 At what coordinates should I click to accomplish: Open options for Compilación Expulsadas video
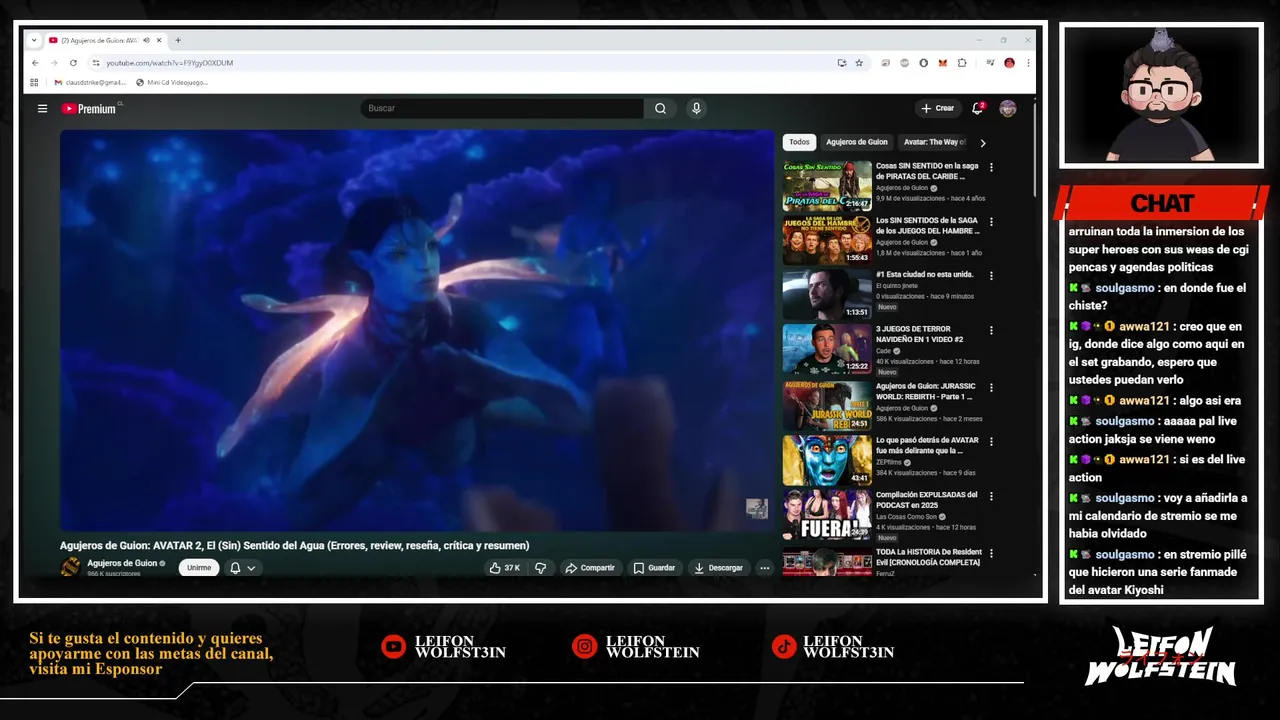point(991,495)
